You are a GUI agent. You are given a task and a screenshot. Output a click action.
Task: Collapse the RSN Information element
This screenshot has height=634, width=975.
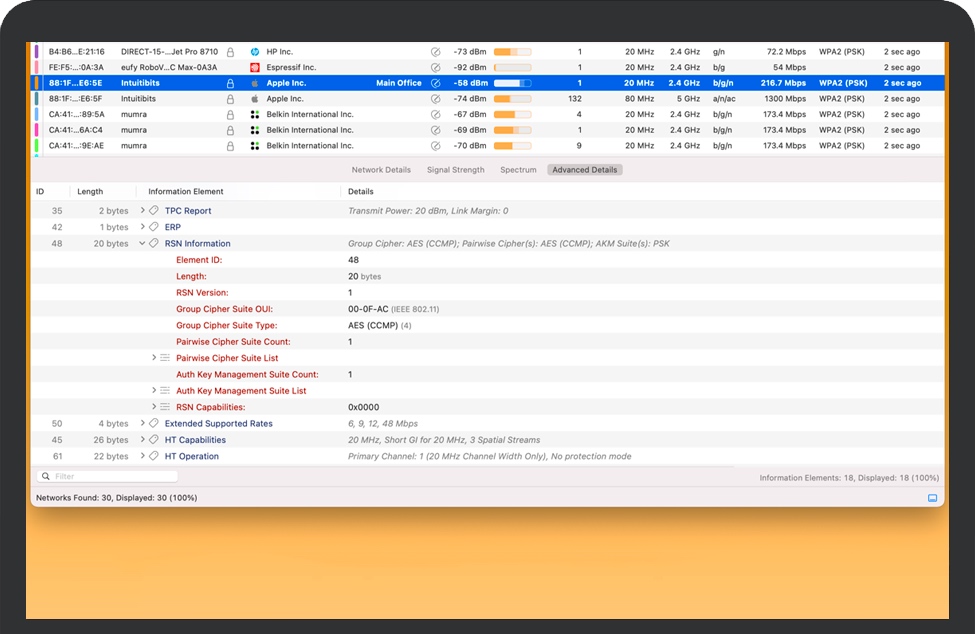point(143,243)
